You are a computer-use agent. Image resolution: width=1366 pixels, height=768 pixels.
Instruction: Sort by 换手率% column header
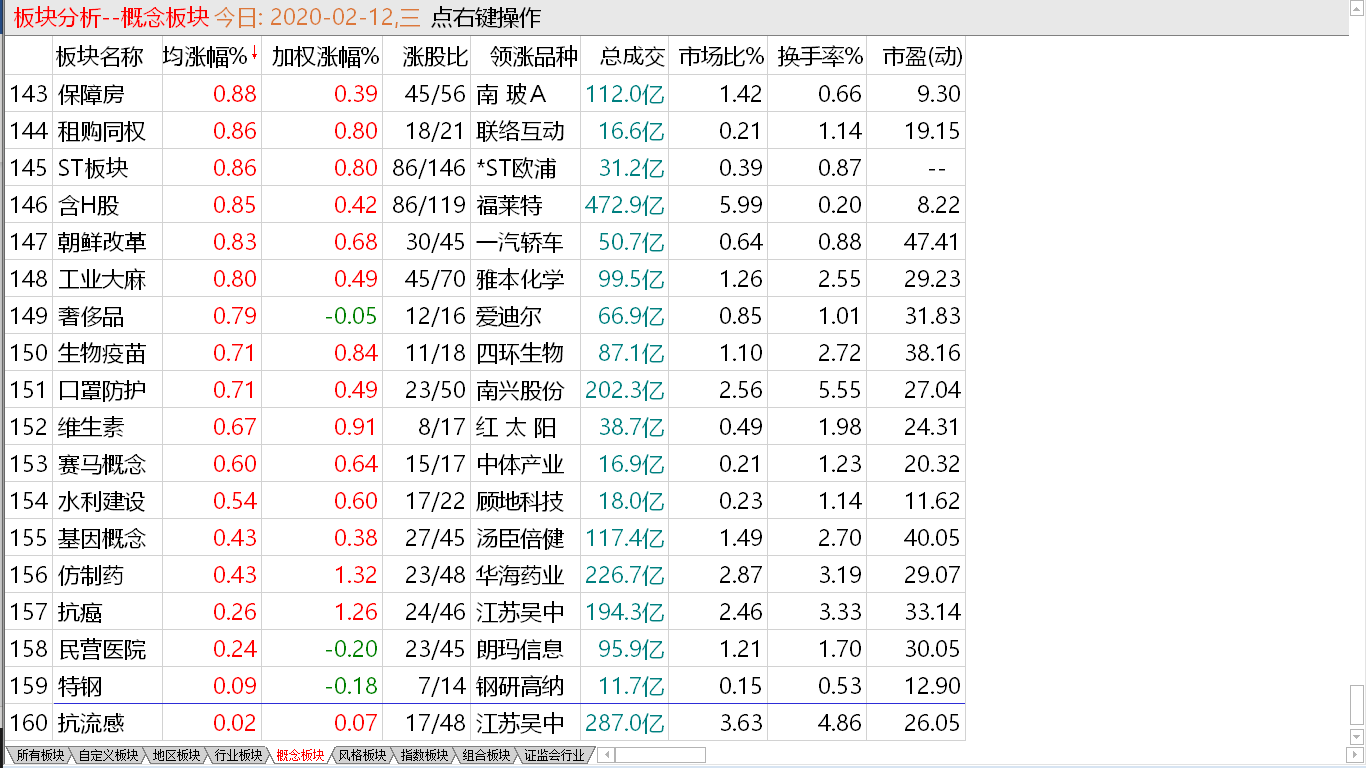tap(820, 57)
